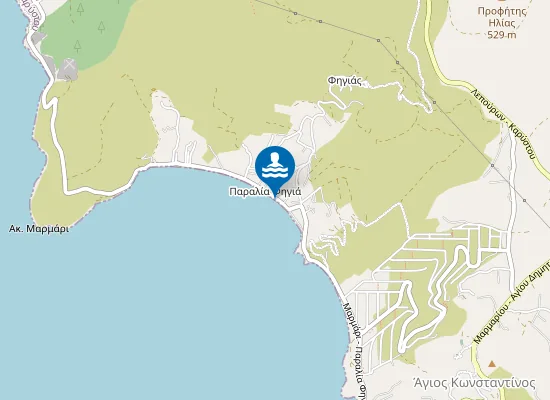The height and width of the screenshot is (400, 550).
Task: Click the Μαρμάρι - Παραλία Φηγιά road label
Action: (x=355, y=351)
